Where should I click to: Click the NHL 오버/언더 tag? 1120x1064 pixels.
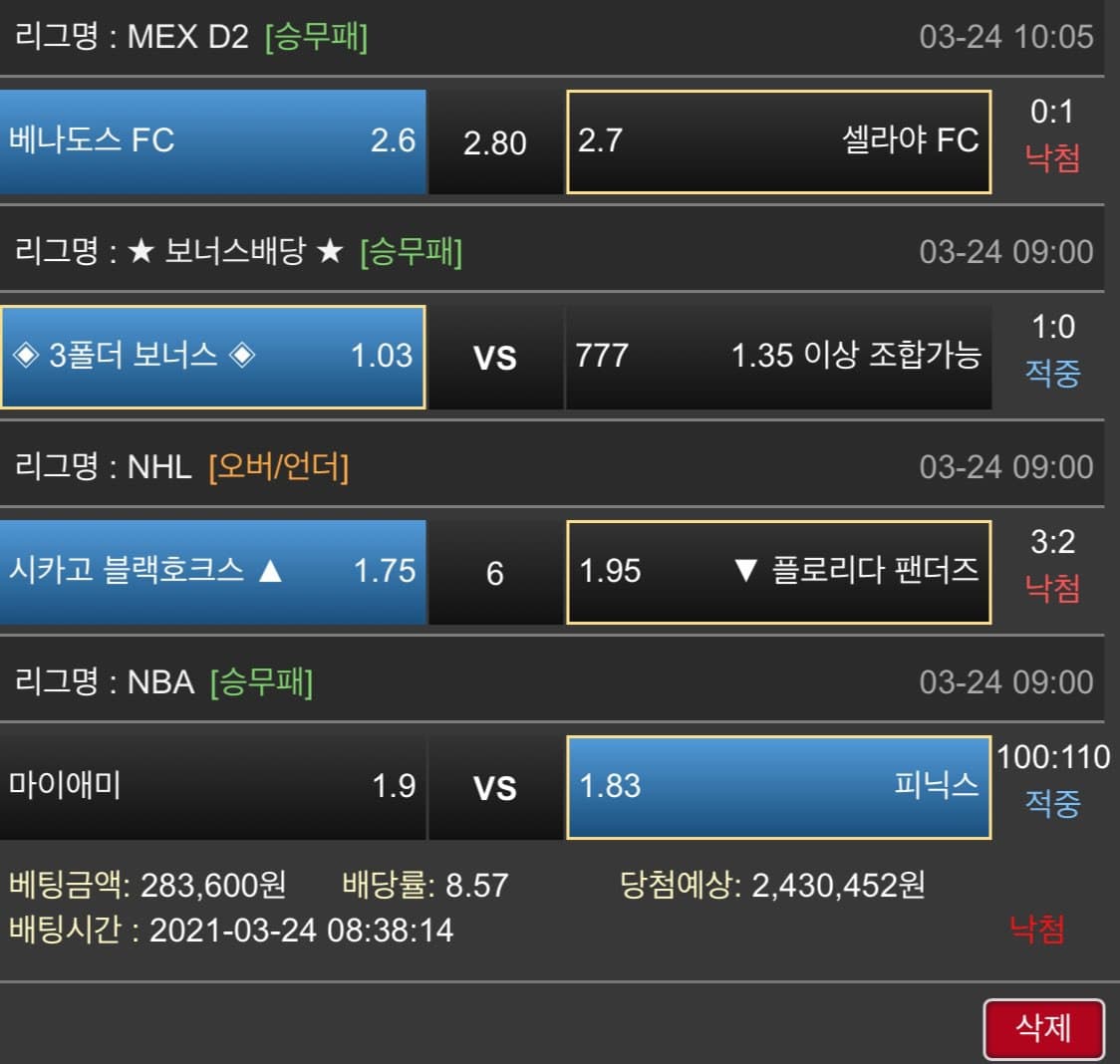pyautogui.click(x=279, y=467)
